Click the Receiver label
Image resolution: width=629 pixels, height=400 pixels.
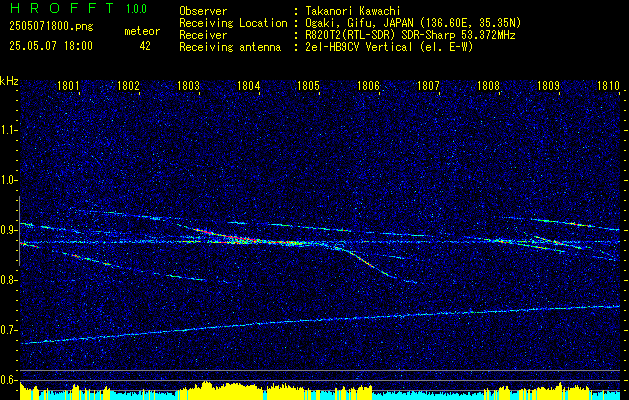pyautogui.click(x=203, y=35)
